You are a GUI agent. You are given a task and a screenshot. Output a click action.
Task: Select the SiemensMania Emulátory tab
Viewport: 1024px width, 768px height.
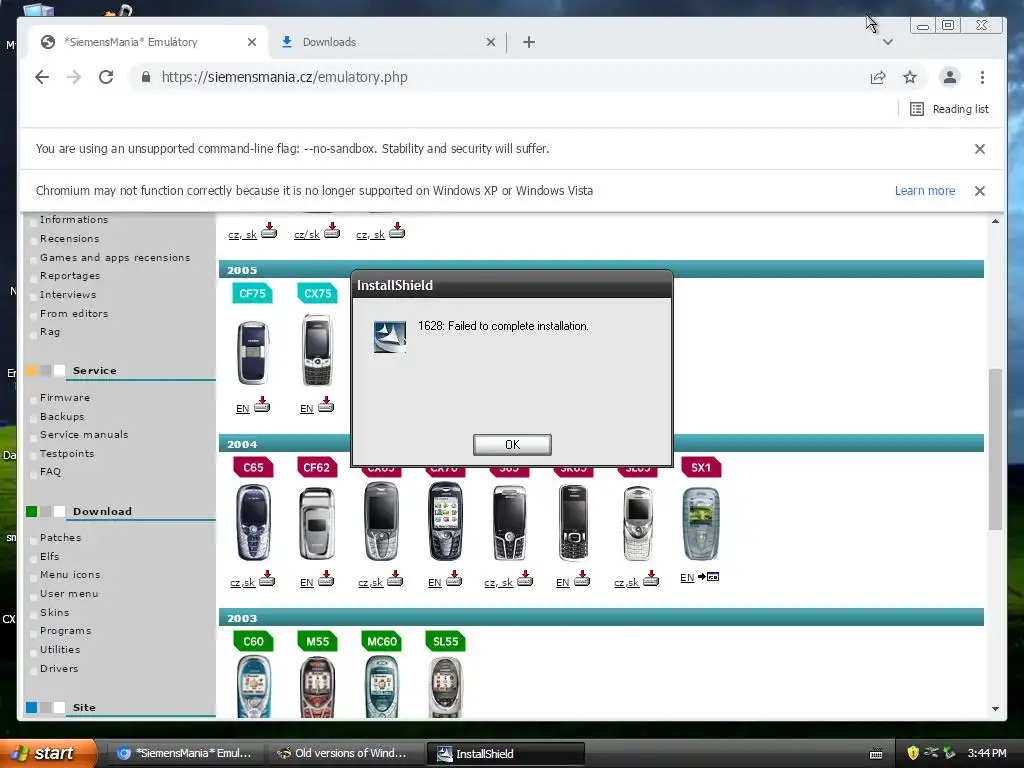click(149, 42)
